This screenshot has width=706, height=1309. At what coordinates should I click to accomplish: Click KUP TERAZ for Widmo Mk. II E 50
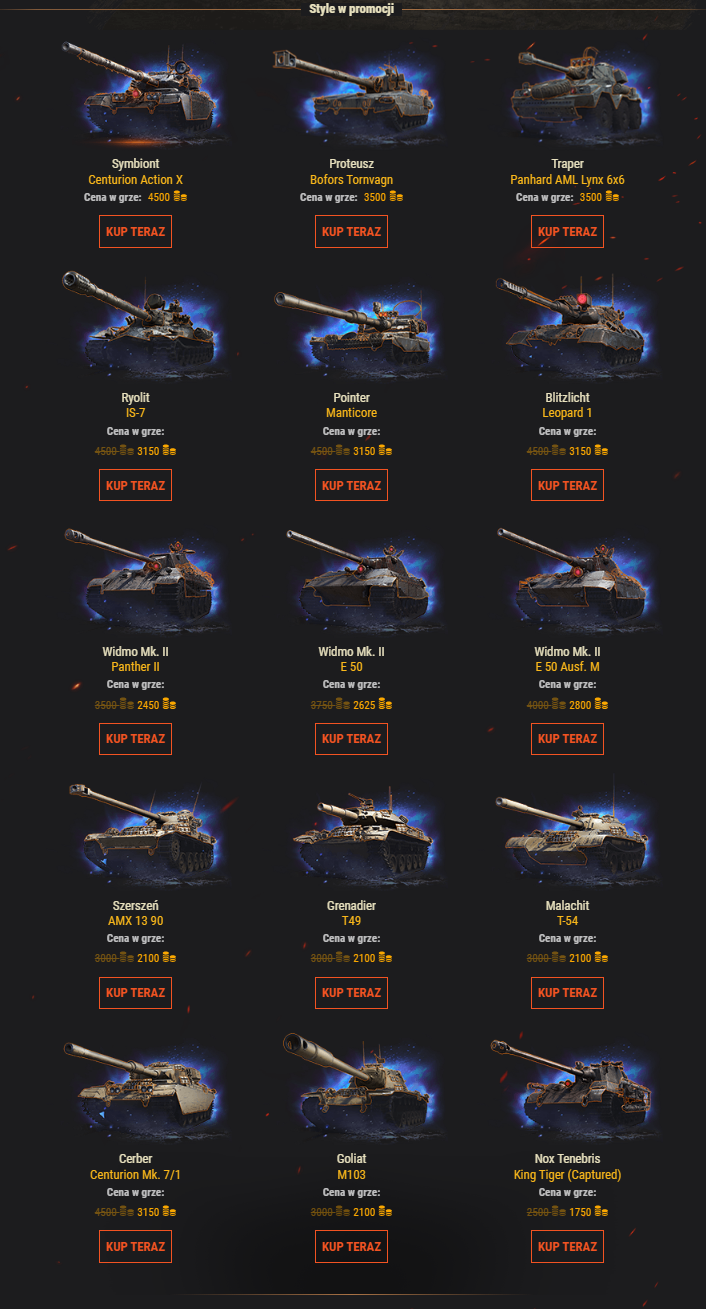[352, 739]
